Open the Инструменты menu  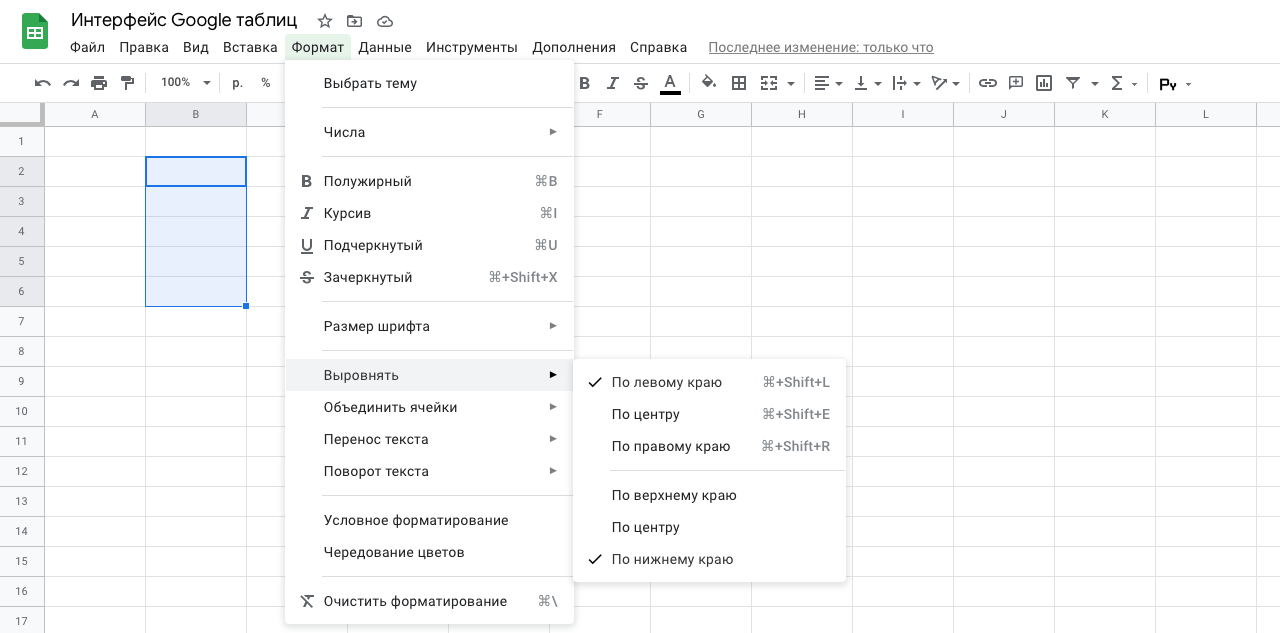472,47
